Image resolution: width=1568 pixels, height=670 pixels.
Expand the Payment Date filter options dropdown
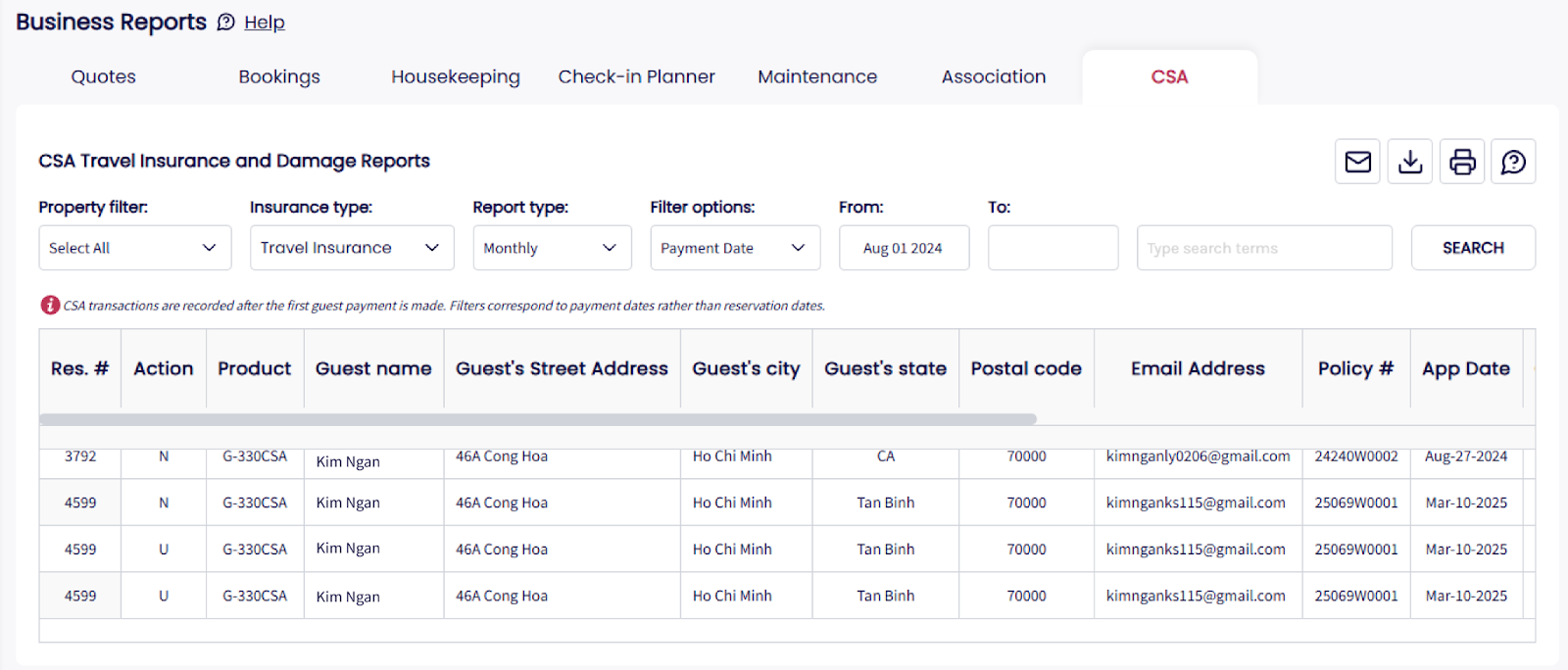[734, 248]
